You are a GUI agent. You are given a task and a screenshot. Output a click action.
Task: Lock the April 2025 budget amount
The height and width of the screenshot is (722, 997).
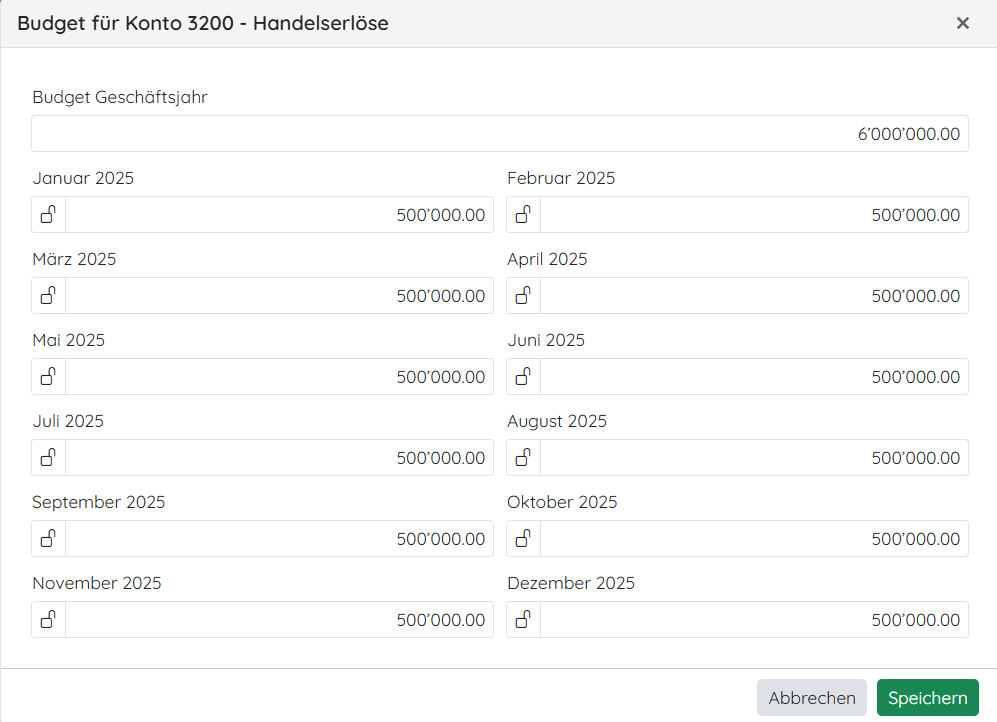(x=523, y=295)
